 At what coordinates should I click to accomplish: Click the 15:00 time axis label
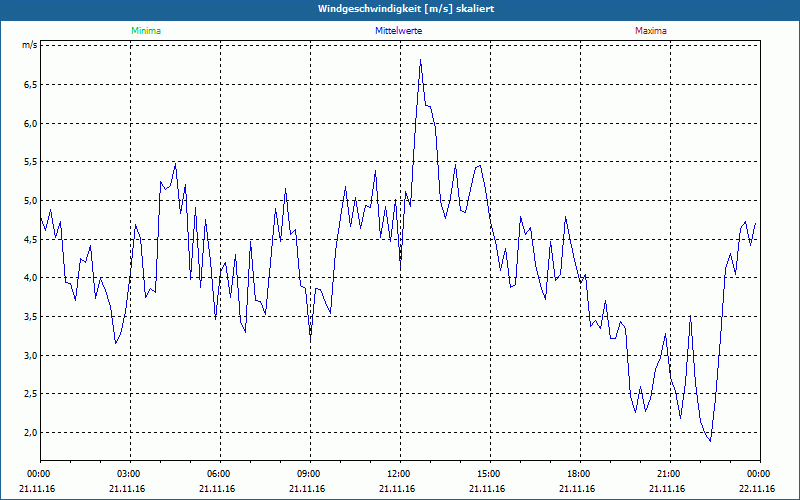click(x=488, y=474)
